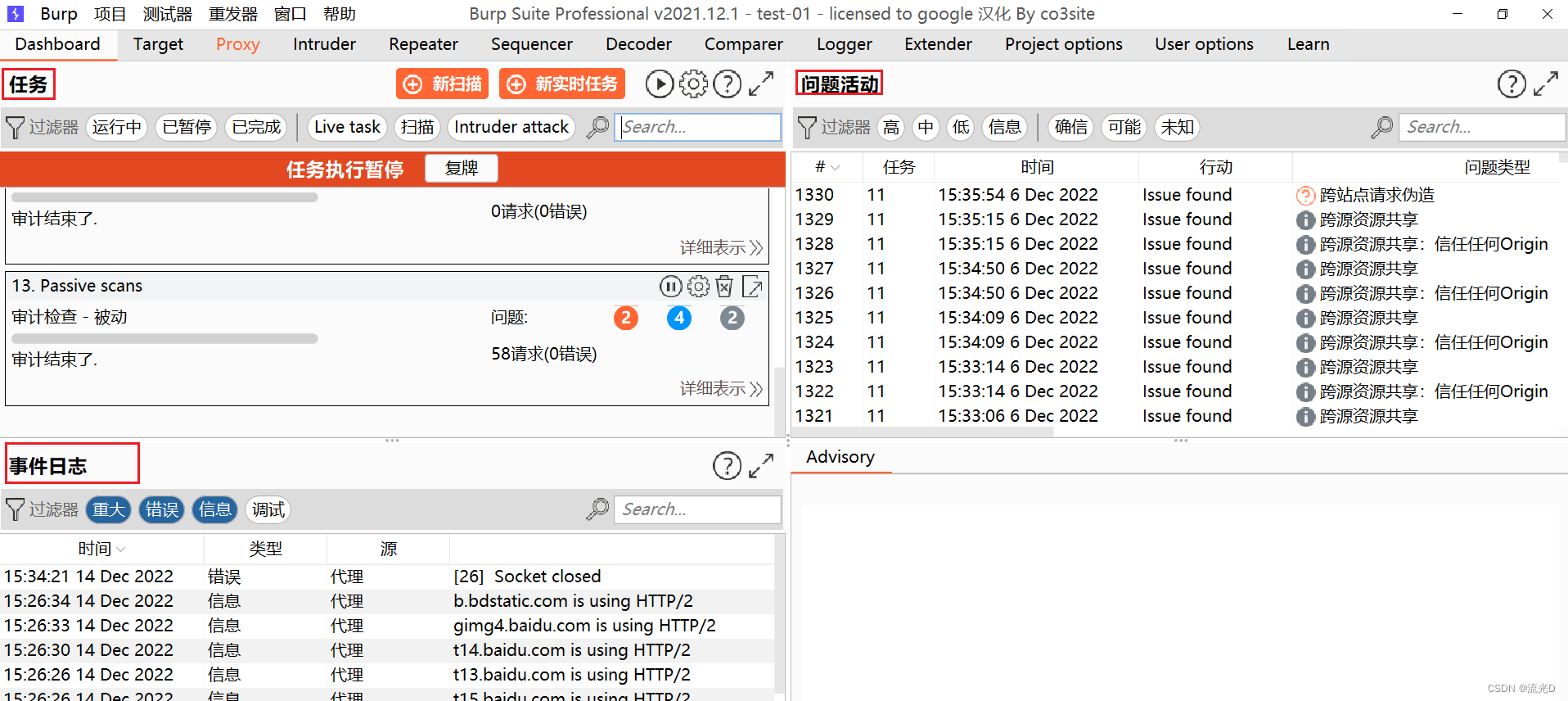Click the 复牌 resume button
1568x701 pixels.
(x=462, y=168)
